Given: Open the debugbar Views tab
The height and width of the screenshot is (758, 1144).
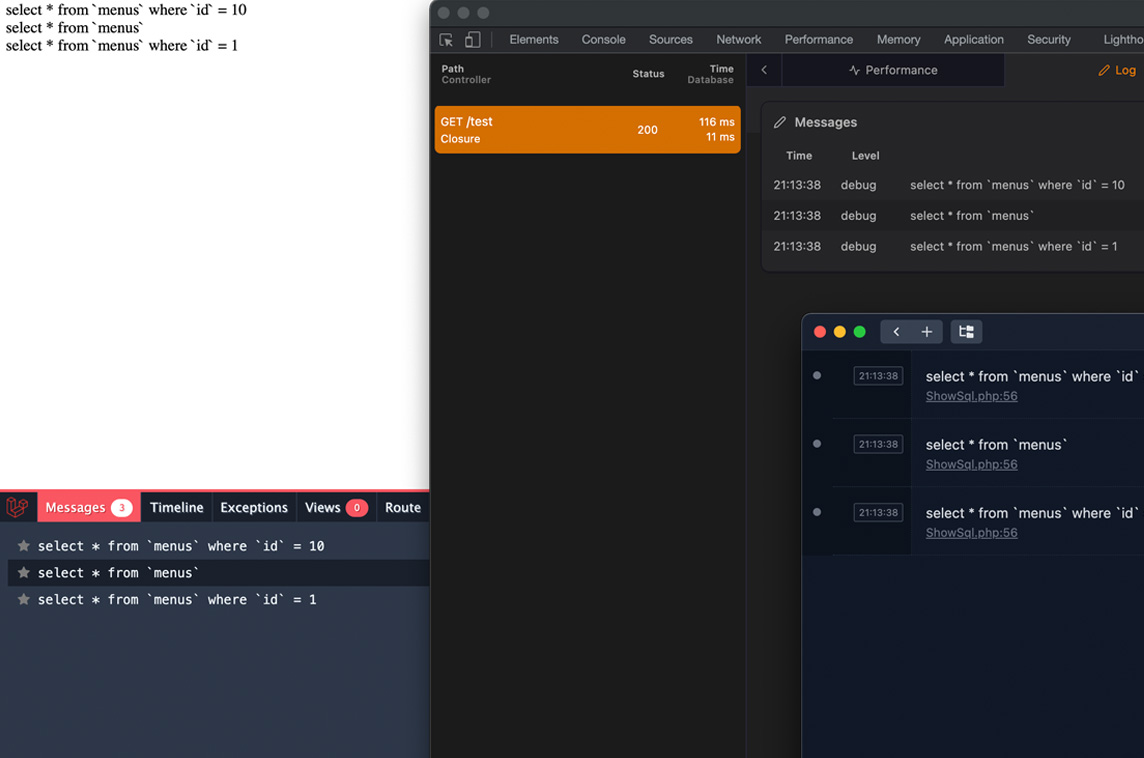Looking at the screenshot, I should pos(336,507).
